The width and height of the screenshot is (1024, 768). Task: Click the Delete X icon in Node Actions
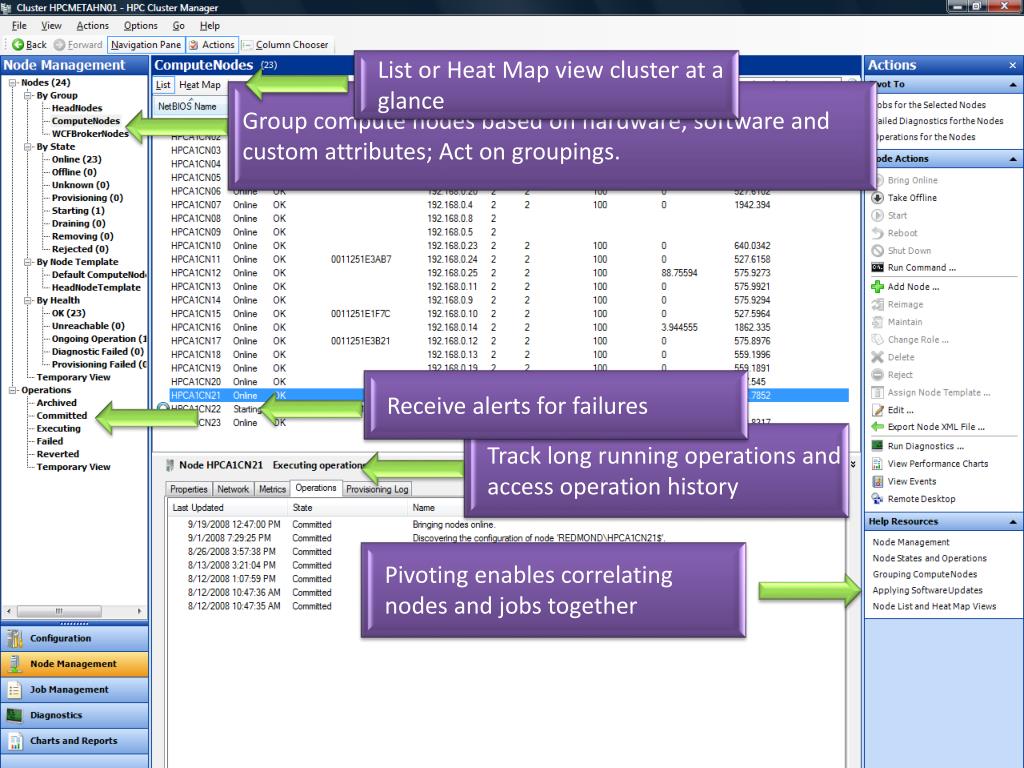tap(878, 357)
